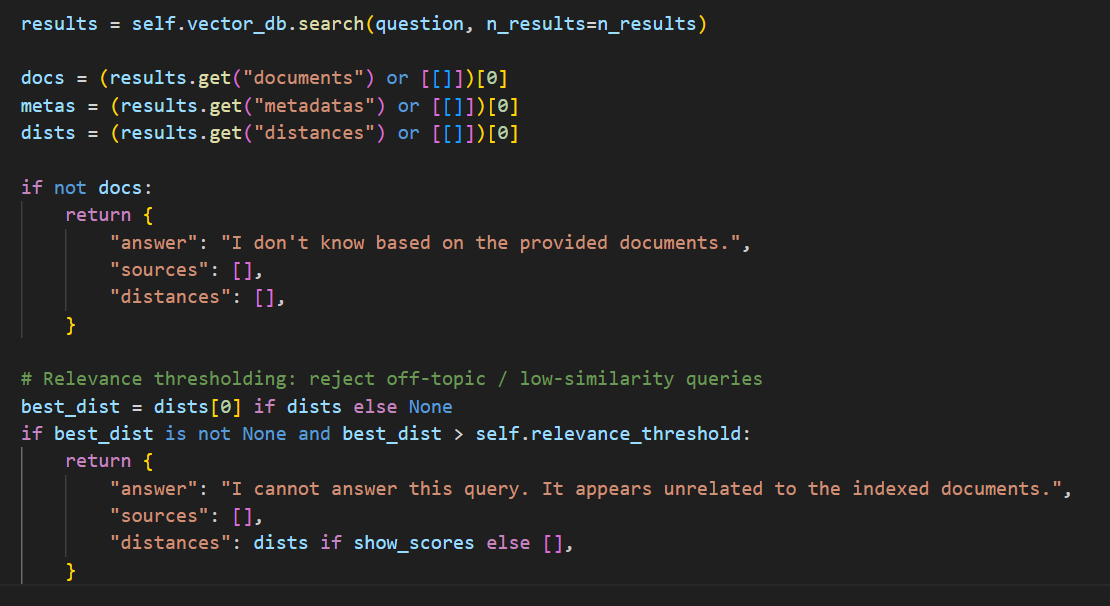Select the dists variable name

point(44,131)
